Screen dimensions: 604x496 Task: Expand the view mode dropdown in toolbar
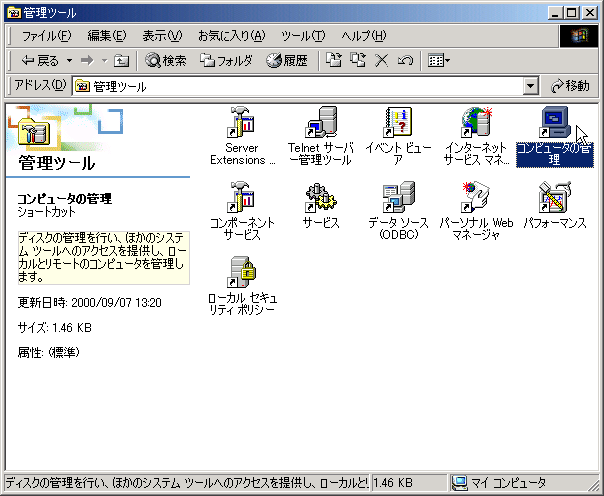pyautogui.click(x=447, y=61)
